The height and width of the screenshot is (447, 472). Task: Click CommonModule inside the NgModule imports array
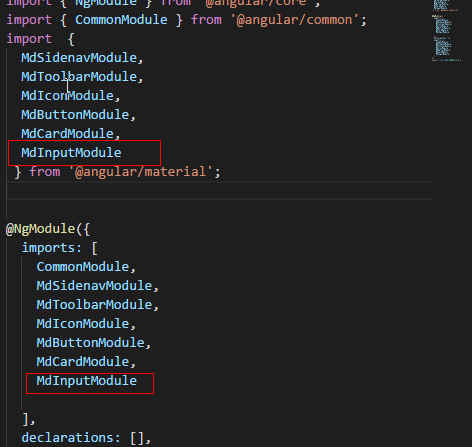83,267
